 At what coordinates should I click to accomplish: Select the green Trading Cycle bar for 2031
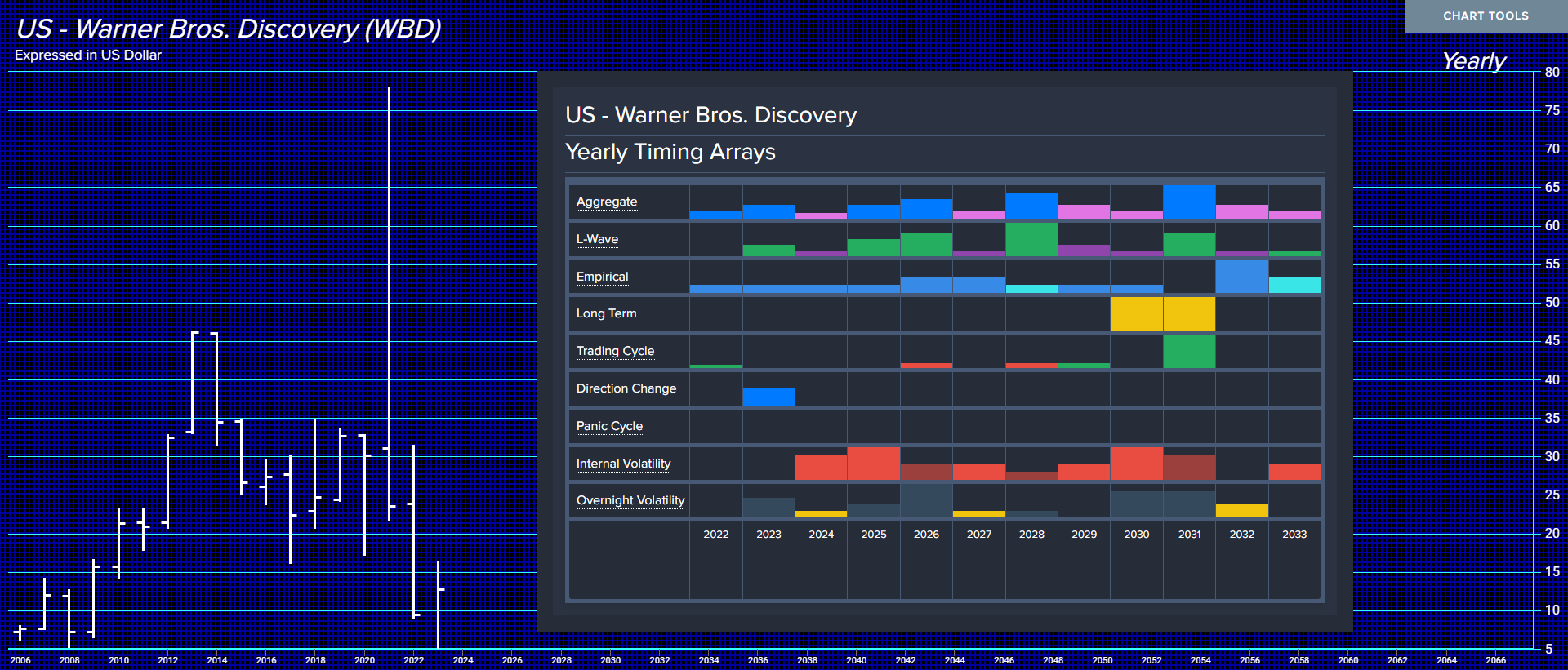[1189, 352]
